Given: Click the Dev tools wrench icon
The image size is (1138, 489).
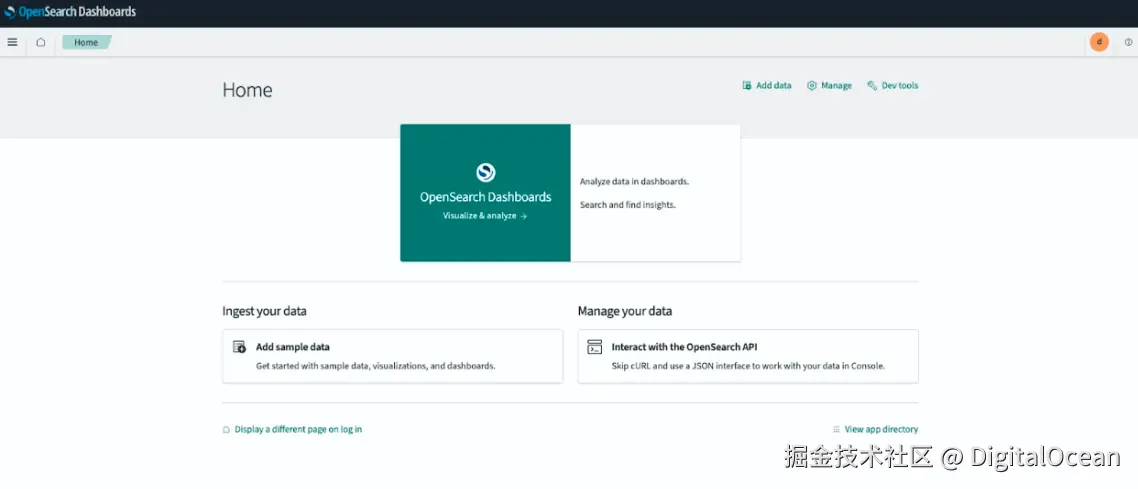Looking at the screenshot, I should point(872,86).
